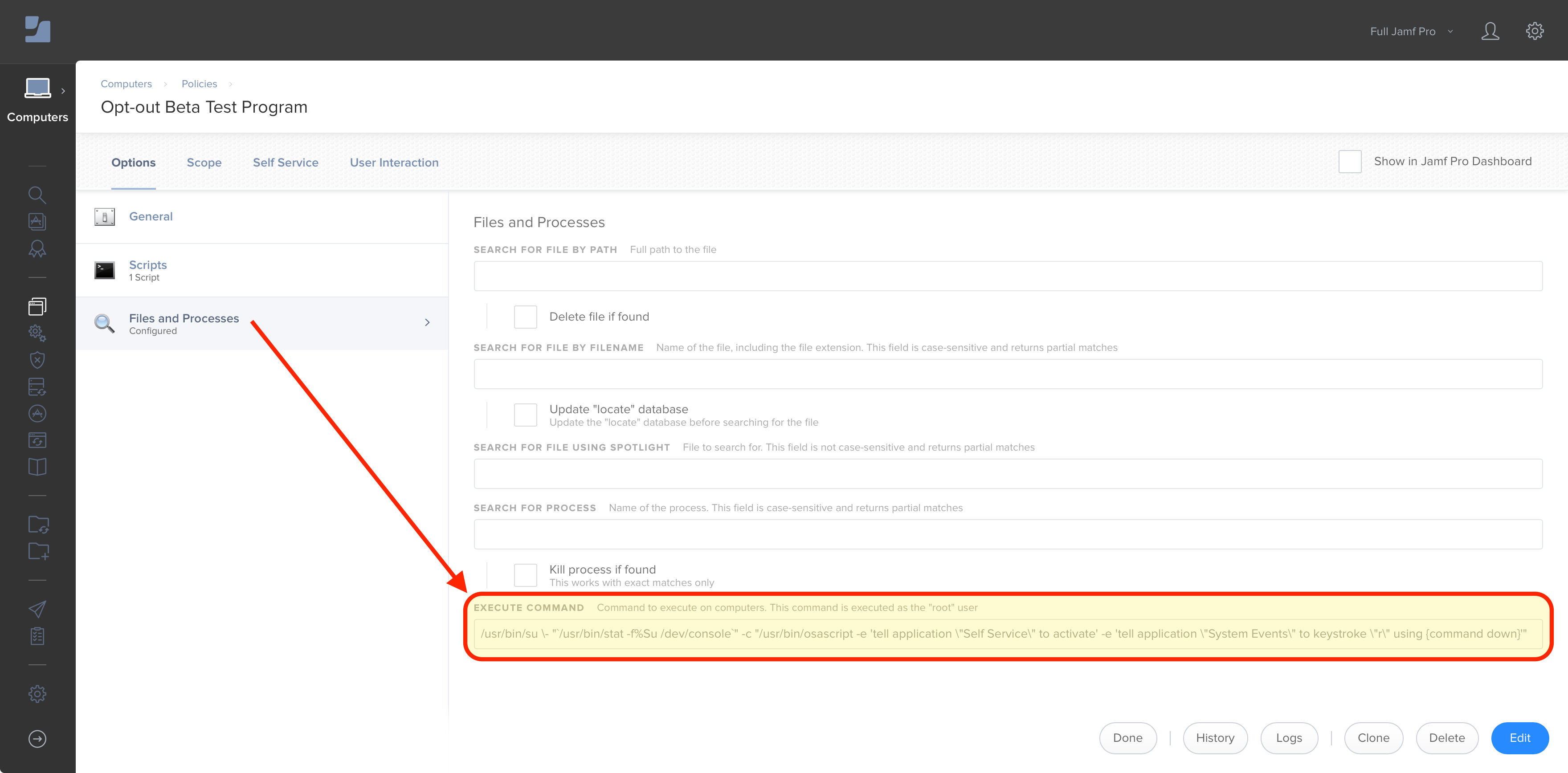Open policy Logs
Viewport: 1568px width, 773px height.
coord(1289,738)
